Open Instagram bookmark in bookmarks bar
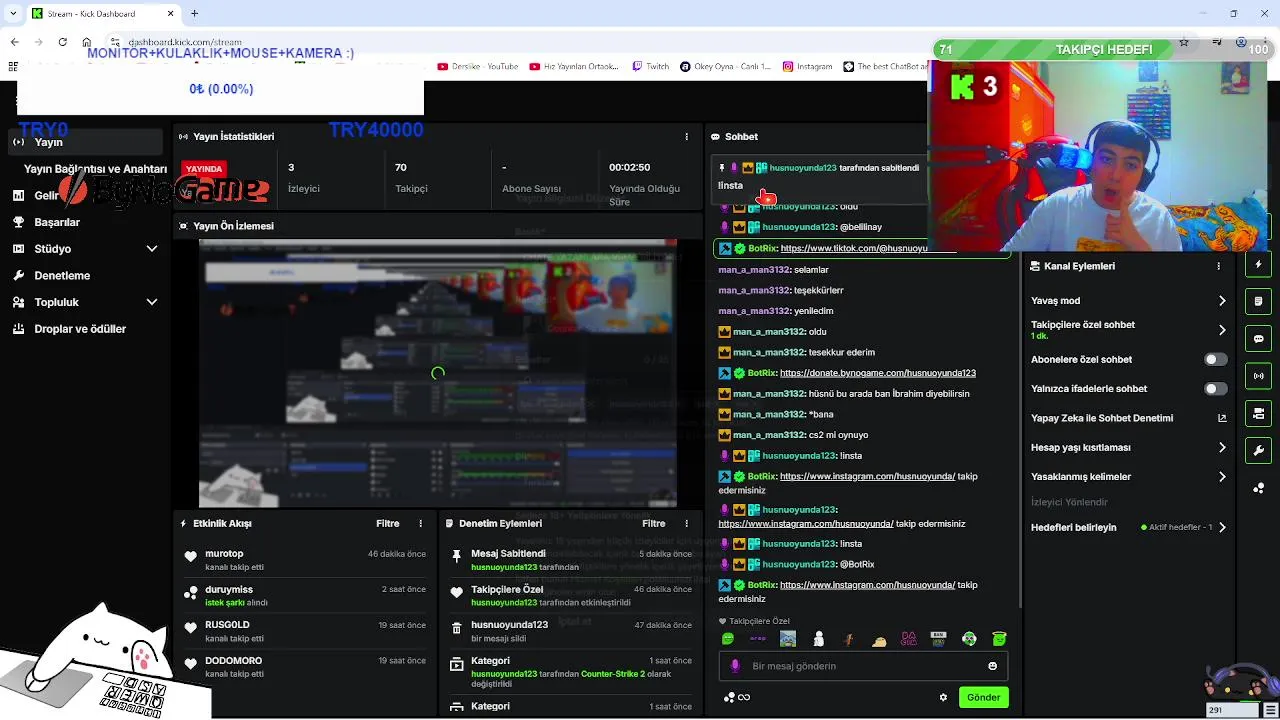Viewport: 1280px width, 720px height. [808, 67]
